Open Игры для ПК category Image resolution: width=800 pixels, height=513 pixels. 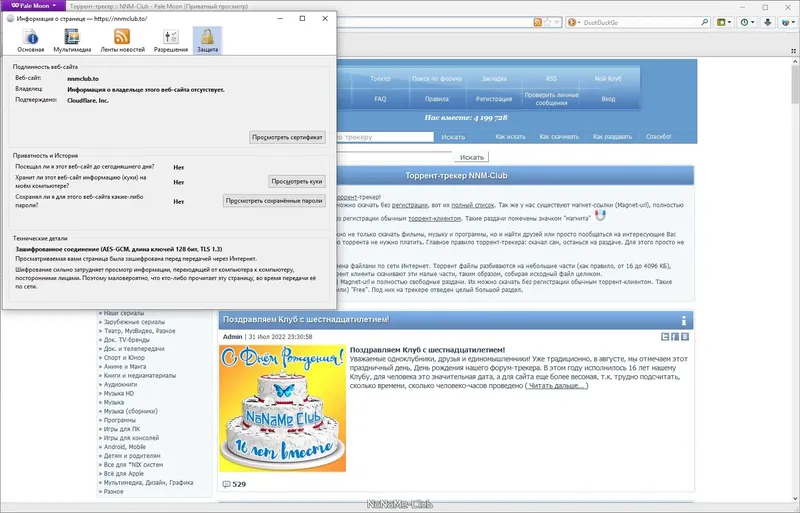(x=122, y=429)
